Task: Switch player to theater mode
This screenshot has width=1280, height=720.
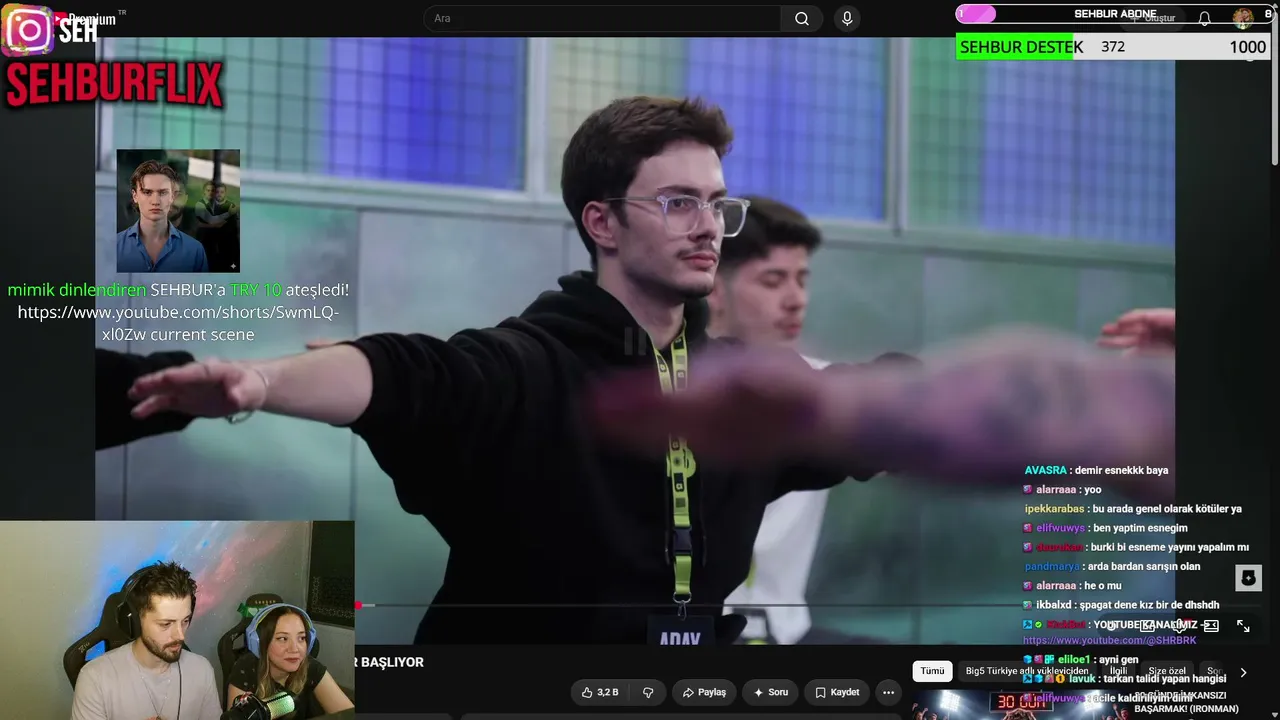Action: pos(1211,626)
